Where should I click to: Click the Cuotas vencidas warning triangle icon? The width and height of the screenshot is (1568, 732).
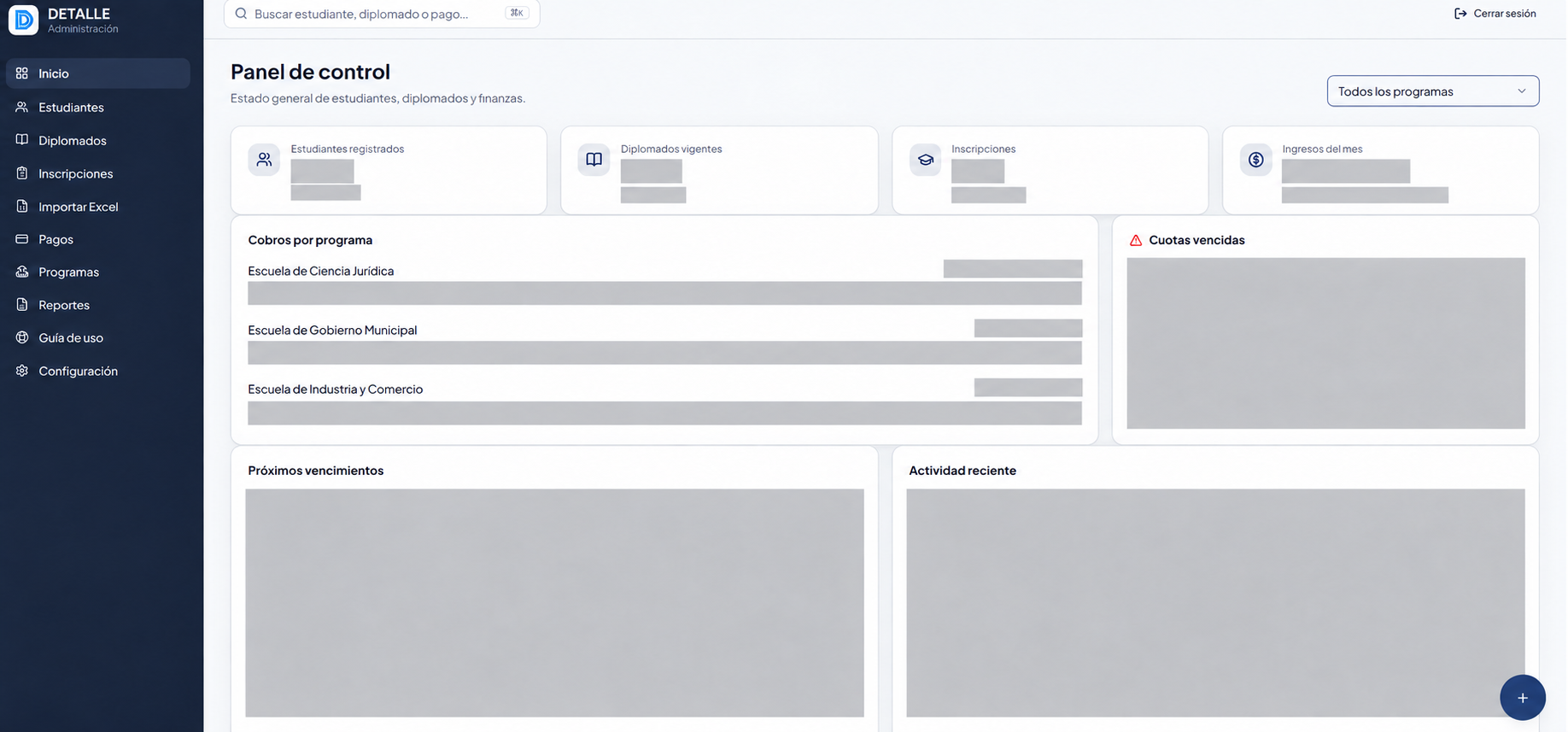click(x=1136, y=241)
